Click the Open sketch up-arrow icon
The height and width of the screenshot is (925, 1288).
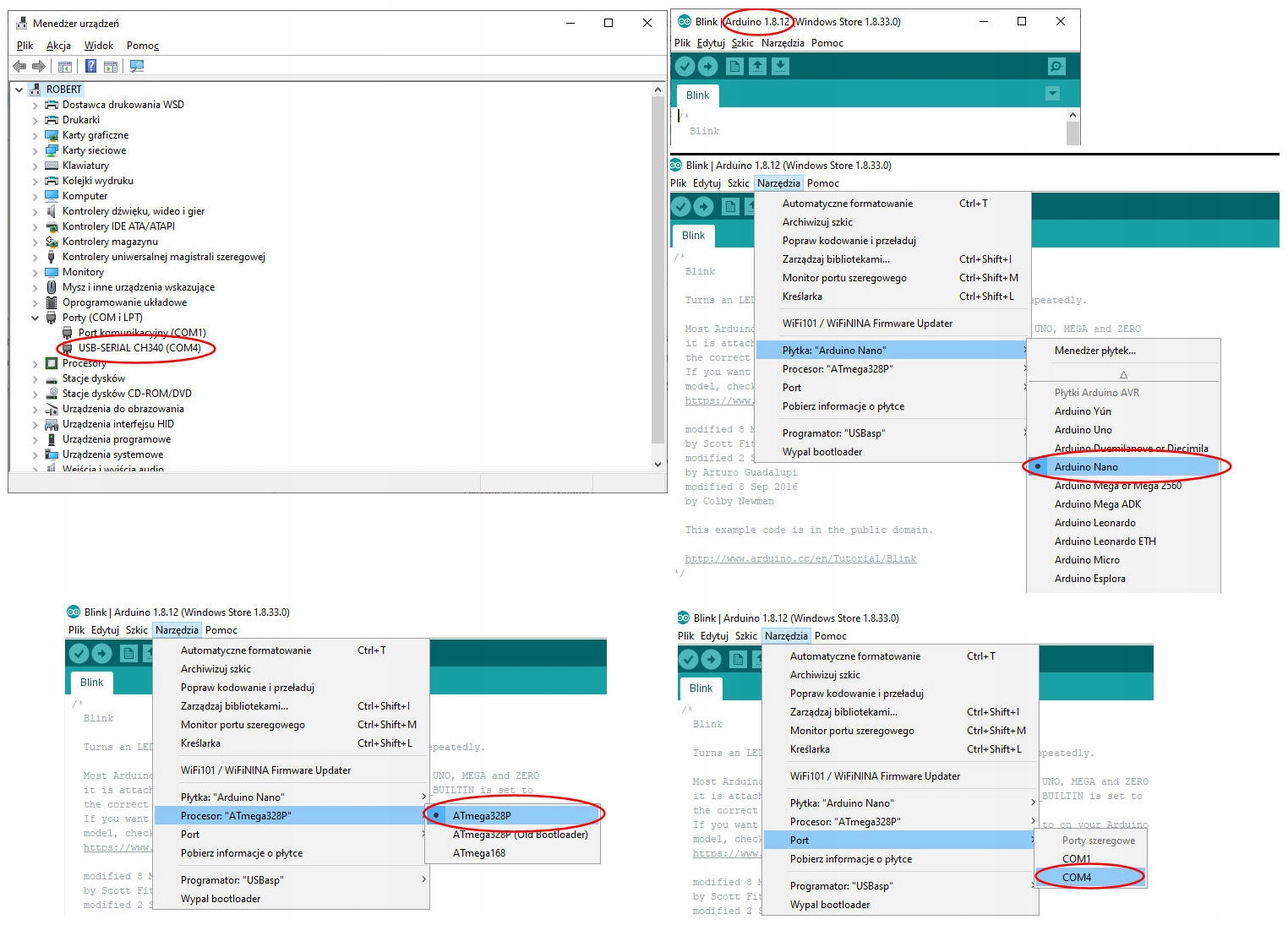click(757, 66)
